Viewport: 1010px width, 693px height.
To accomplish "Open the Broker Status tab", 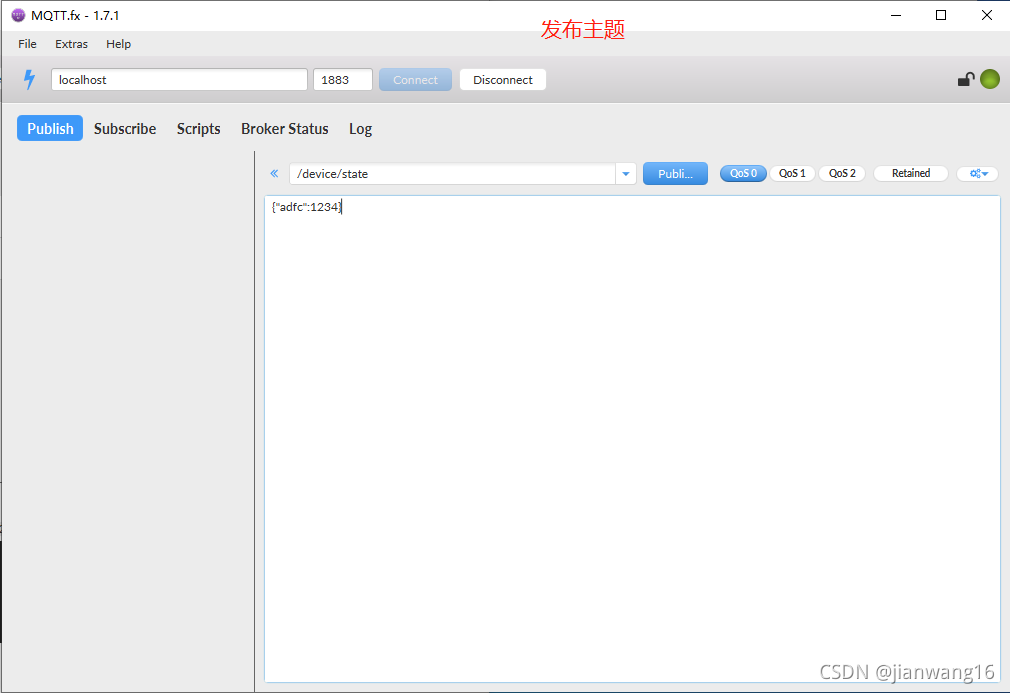I will pos(285,128).
